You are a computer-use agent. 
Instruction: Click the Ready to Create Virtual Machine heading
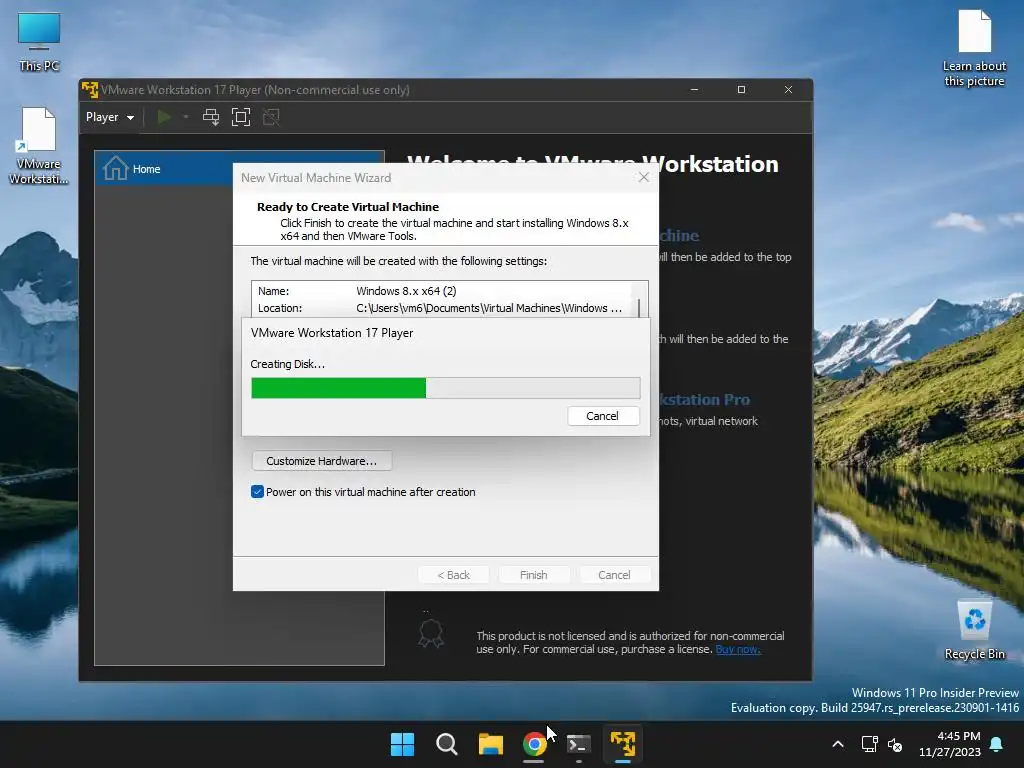(x=348, y=207)
